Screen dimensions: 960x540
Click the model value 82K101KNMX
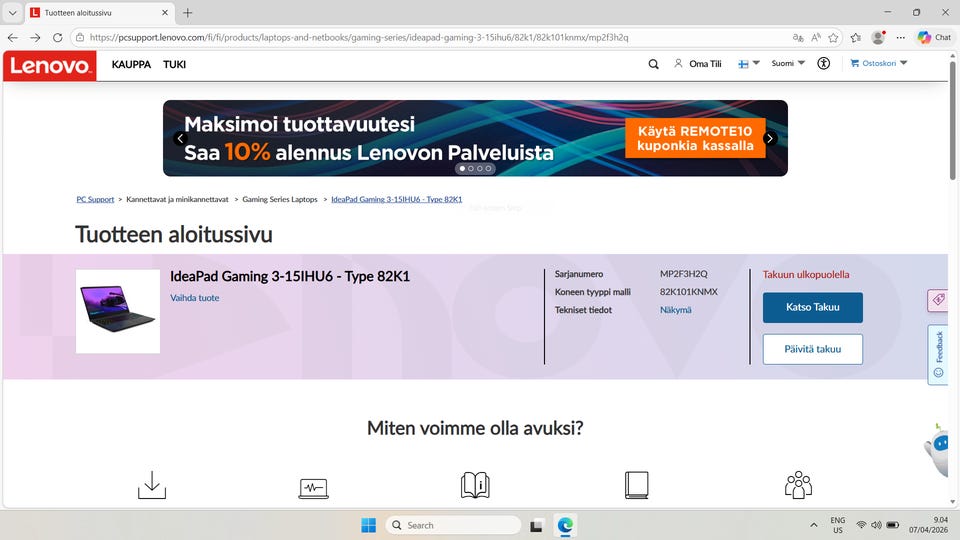point(689,291)
